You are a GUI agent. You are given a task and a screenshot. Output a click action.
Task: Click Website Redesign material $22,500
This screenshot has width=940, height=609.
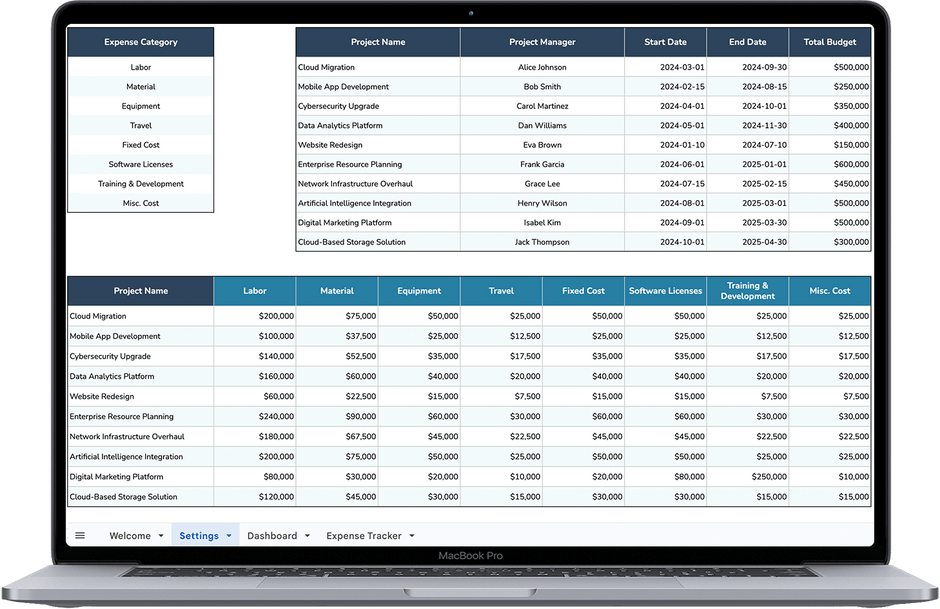(337, 396)
